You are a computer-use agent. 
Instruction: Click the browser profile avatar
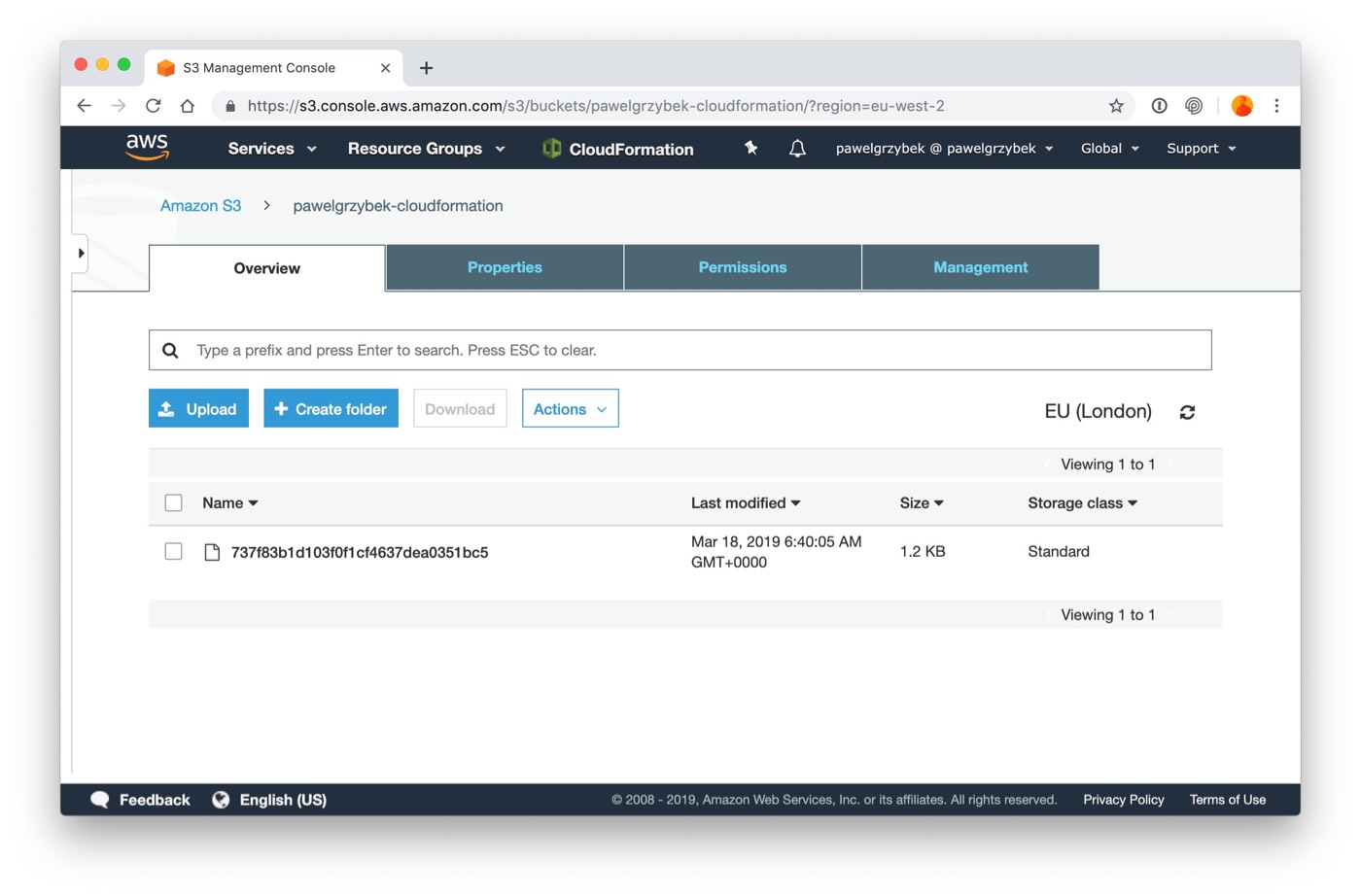tap(1242, 106)
